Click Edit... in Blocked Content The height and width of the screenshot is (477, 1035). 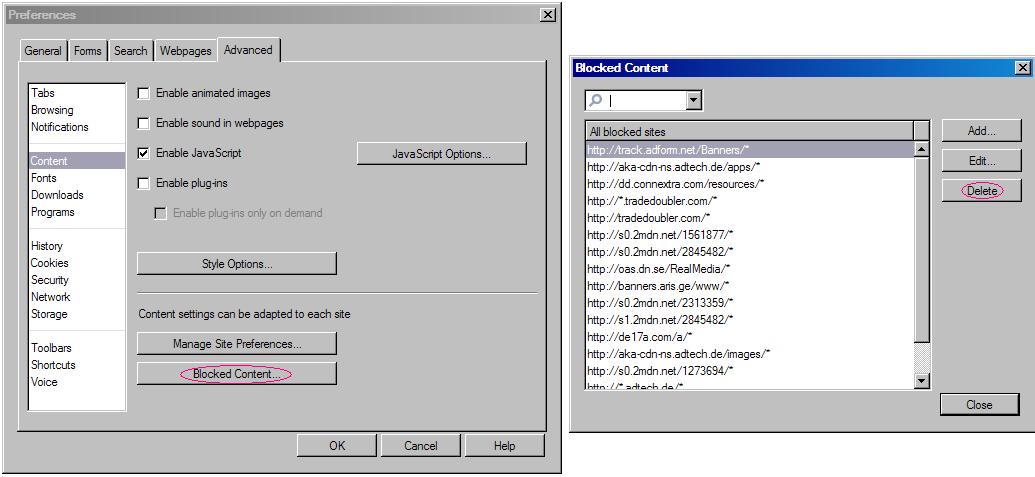coord(982,160)
